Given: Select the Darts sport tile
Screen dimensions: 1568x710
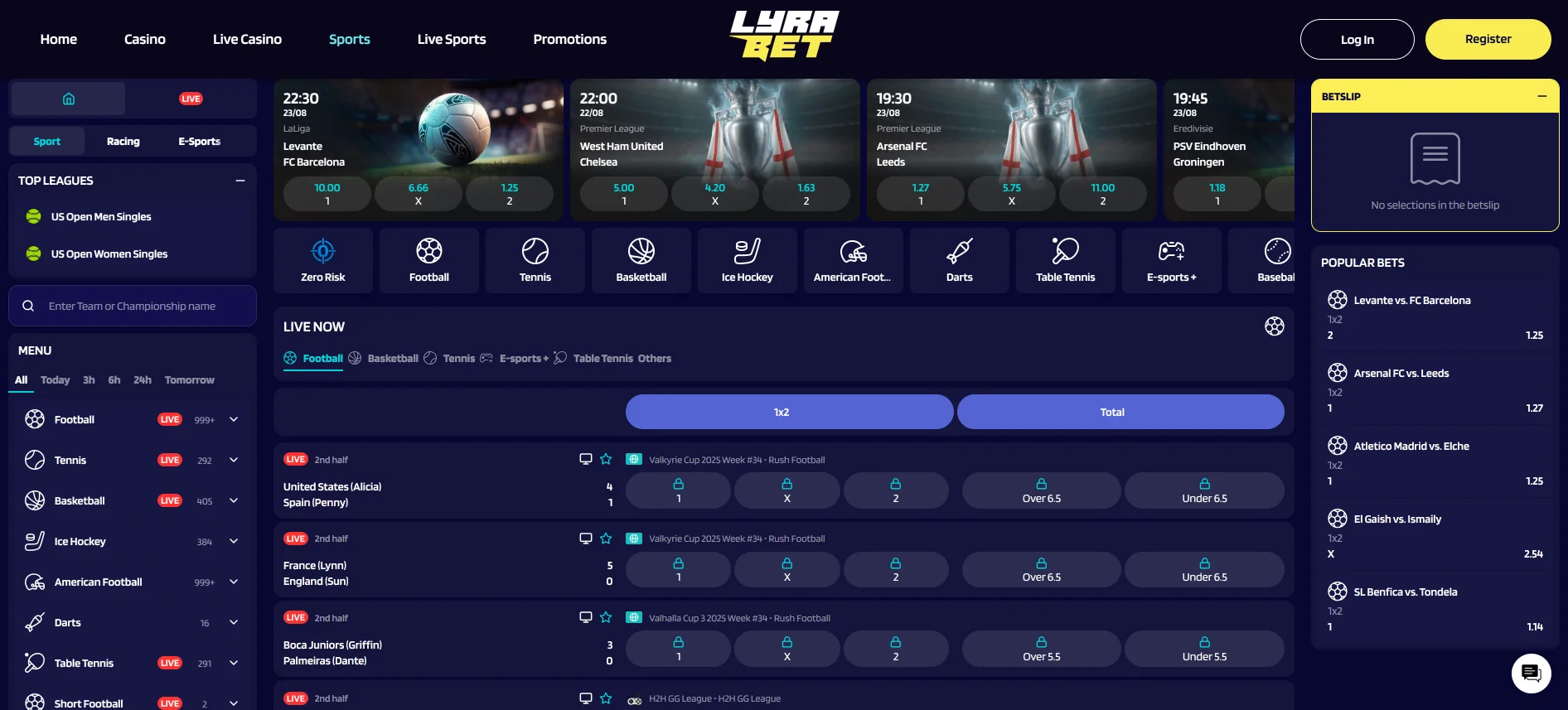Looking at the screenshot, I should [960, 260].
